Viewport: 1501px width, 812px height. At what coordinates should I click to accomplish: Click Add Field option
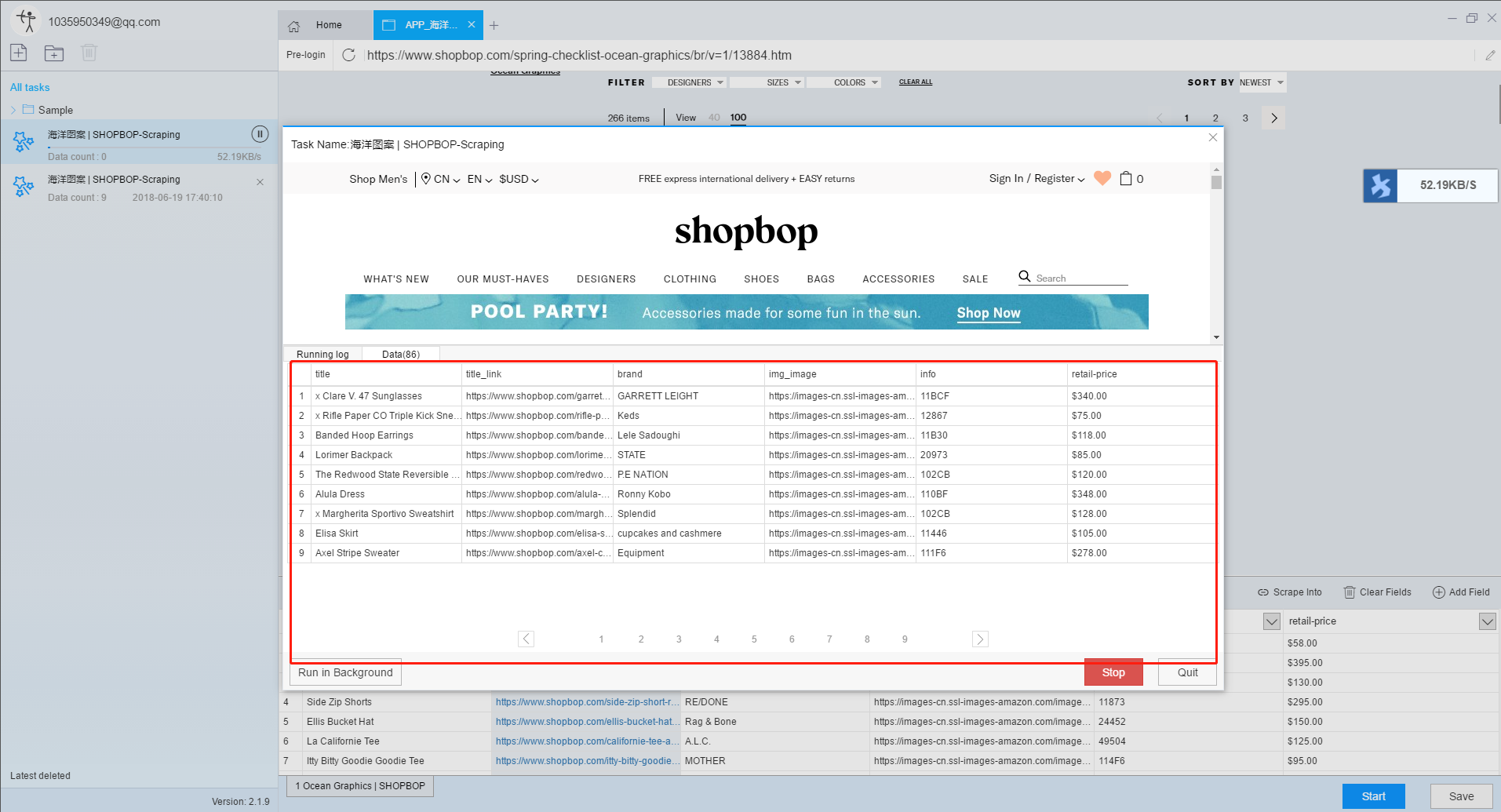tap(1461, 592)
